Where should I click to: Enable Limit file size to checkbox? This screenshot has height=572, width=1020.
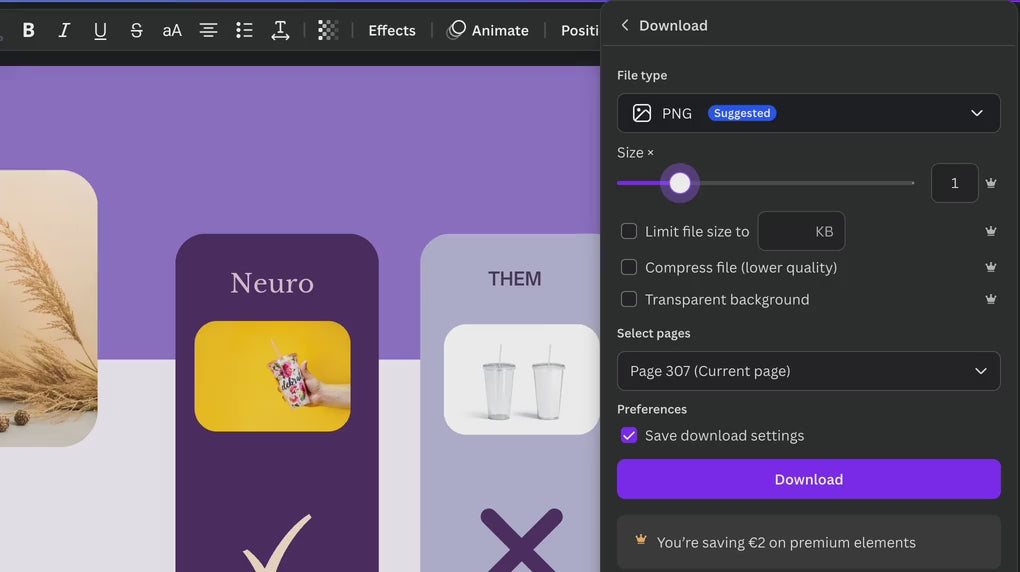pyautogui.click(x=629, y=231)
